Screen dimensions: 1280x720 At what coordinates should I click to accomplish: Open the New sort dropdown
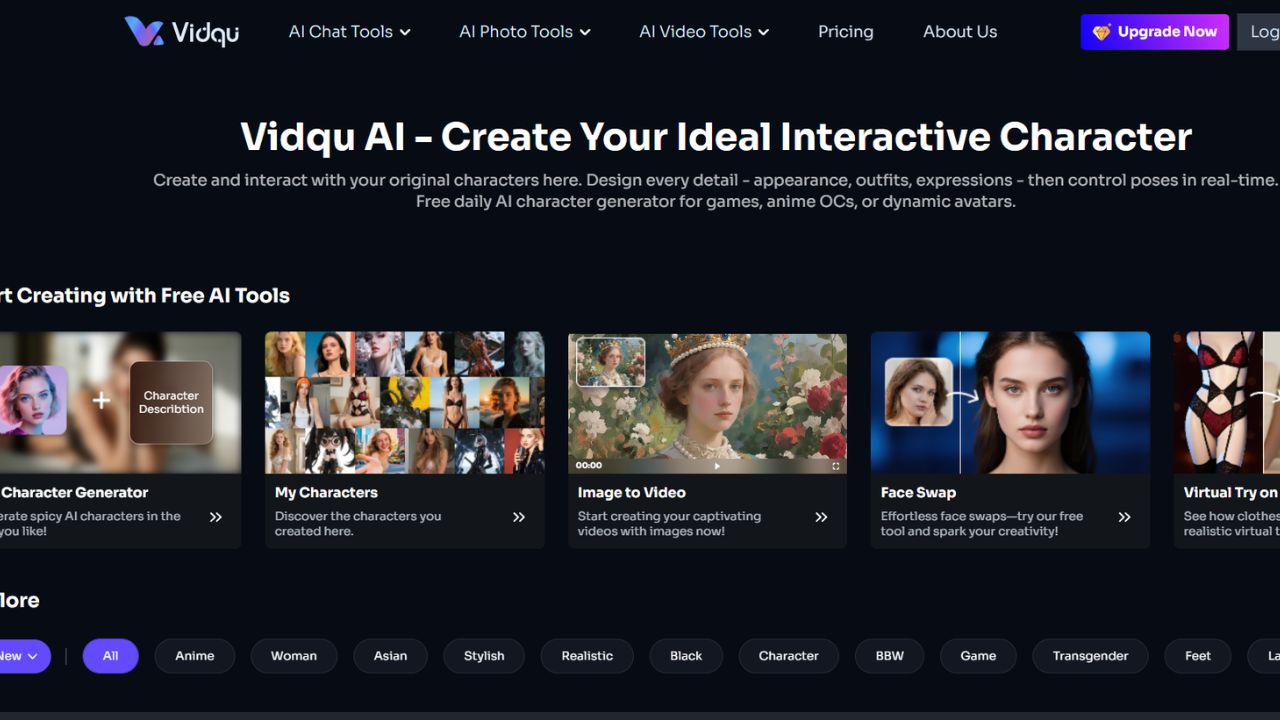pos(20,656)
